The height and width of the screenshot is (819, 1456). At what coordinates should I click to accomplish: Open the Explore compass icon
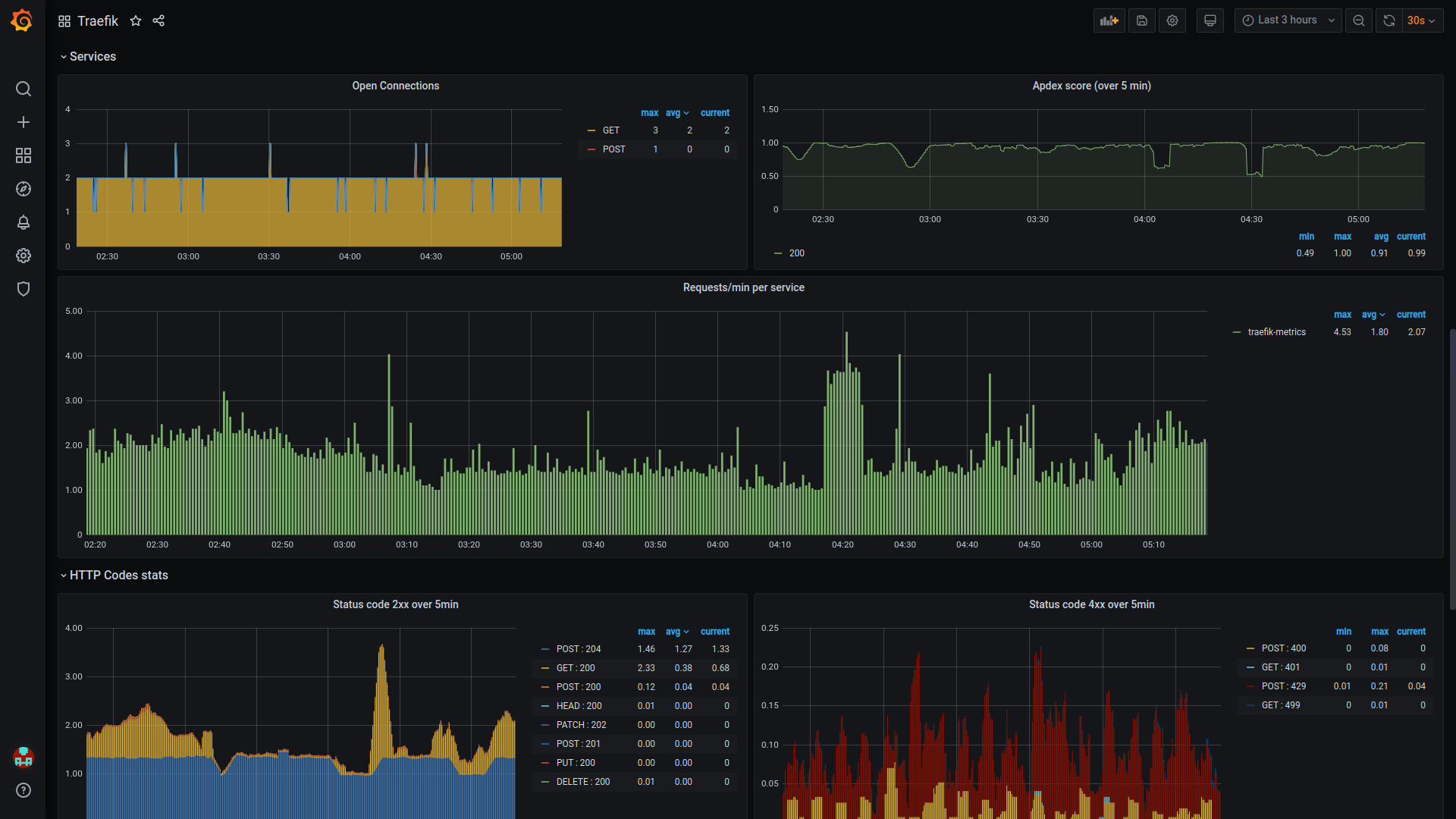(x=24, y=189)
